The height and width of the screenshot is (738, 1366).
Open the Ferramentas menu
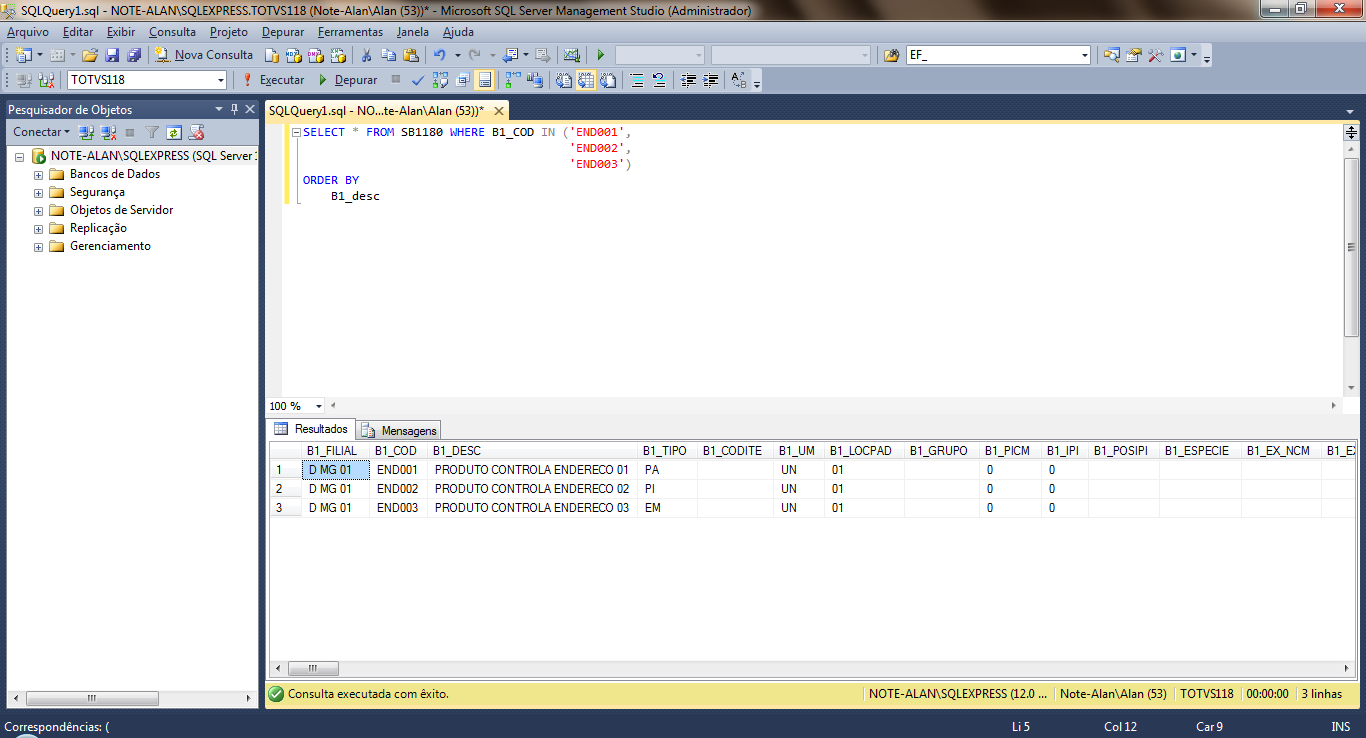[350, 32]
